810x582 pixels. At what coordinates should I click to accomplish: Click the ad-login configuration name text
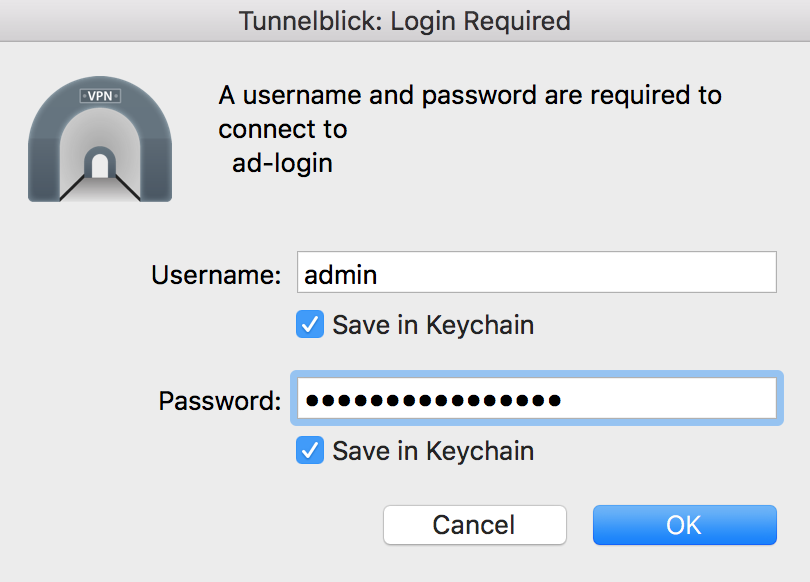282,163
